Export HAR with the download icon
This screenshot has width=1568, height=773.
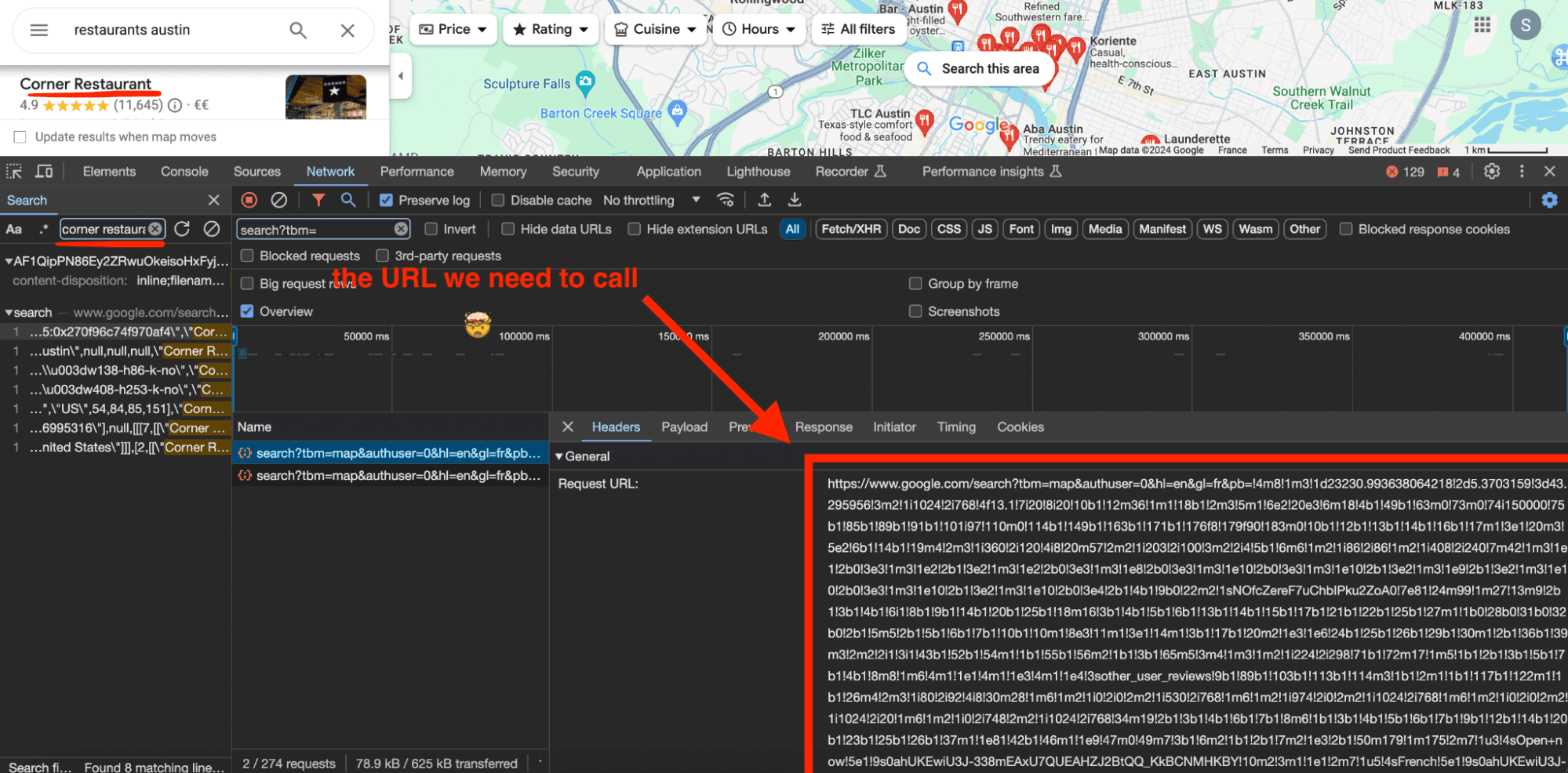pos(794,200)
